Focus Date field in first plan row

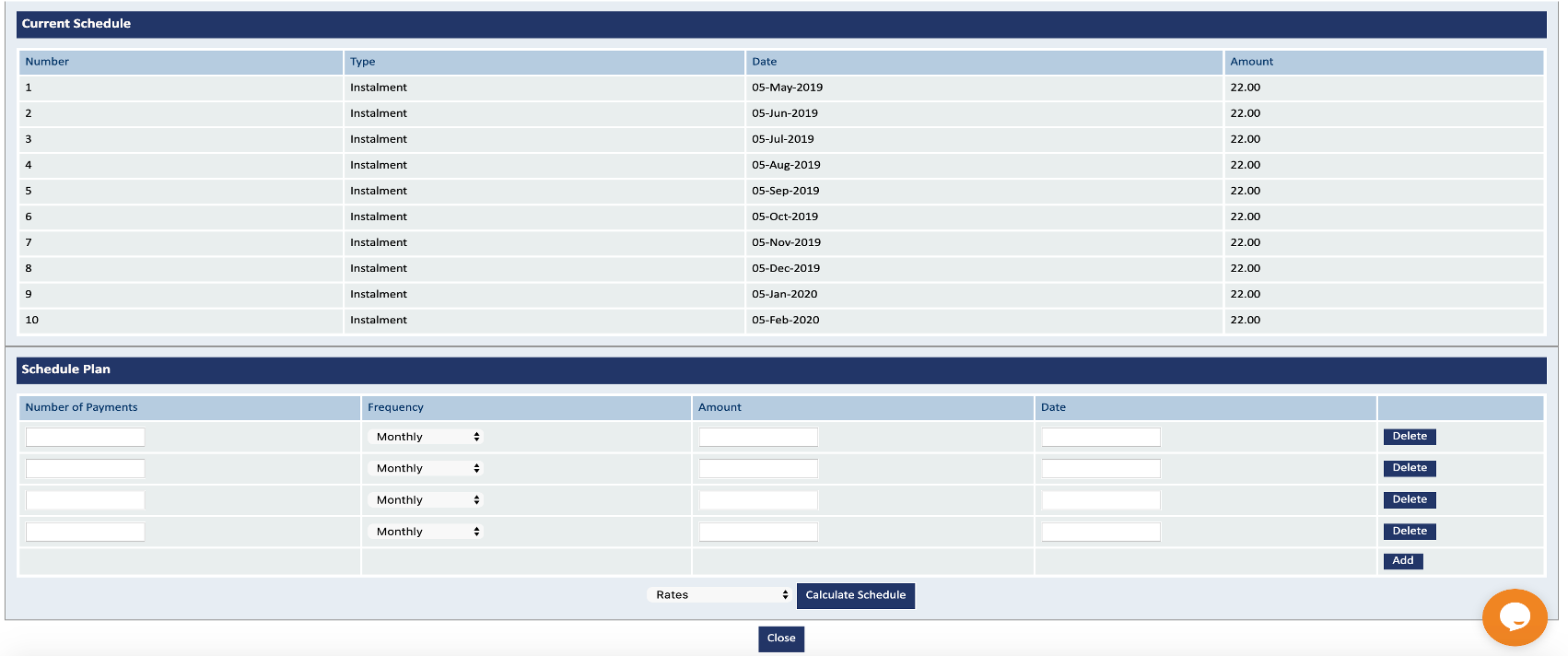(x=1101, y=437)
